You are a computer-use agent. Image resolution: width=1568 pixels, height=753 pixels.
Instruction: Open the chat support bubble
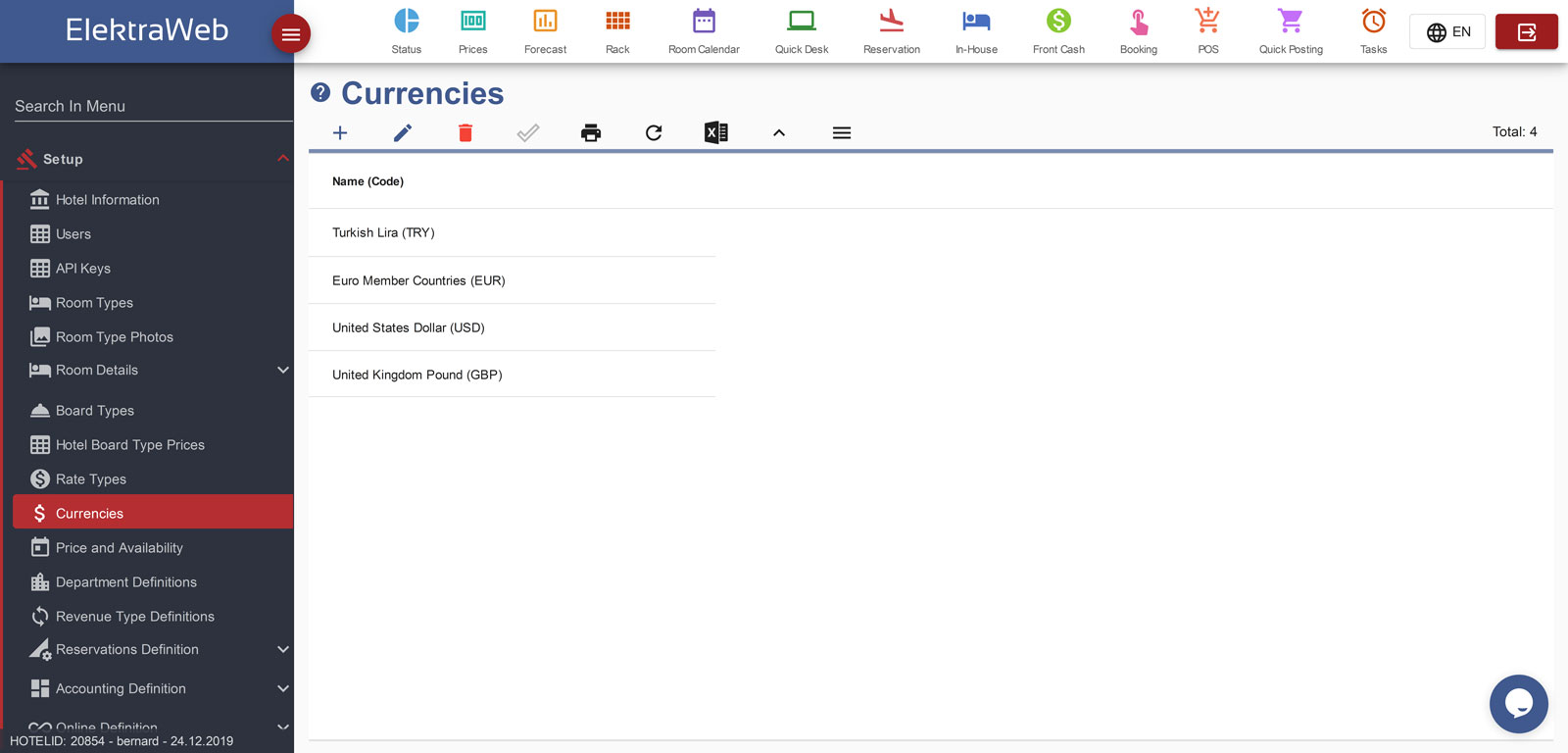[x=1518, y=704]
